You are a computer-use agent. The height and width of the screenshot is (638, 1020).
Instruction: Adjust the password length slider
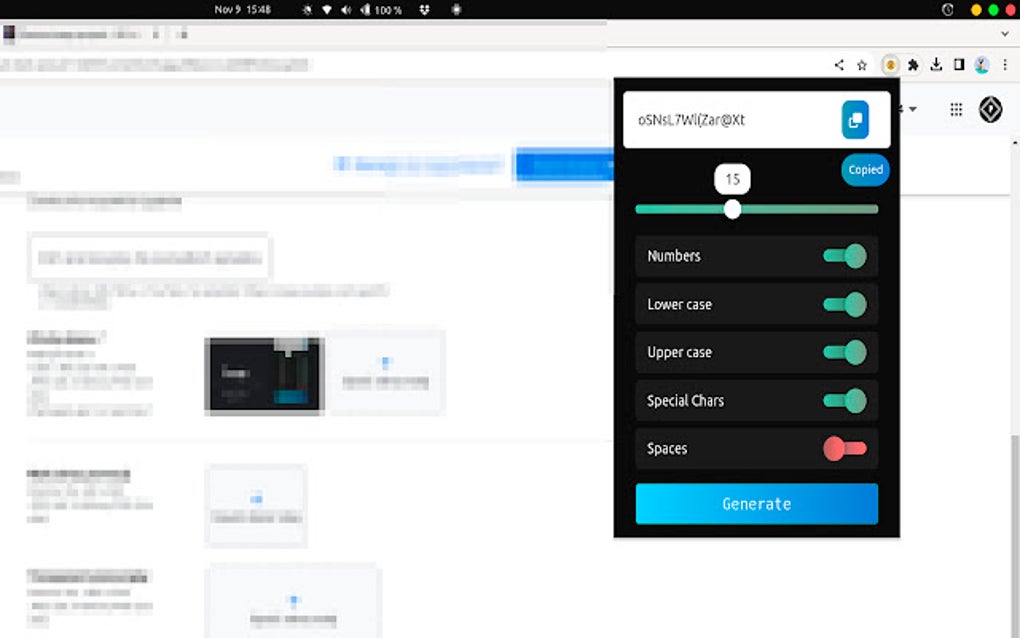click(x=733, y=209)
